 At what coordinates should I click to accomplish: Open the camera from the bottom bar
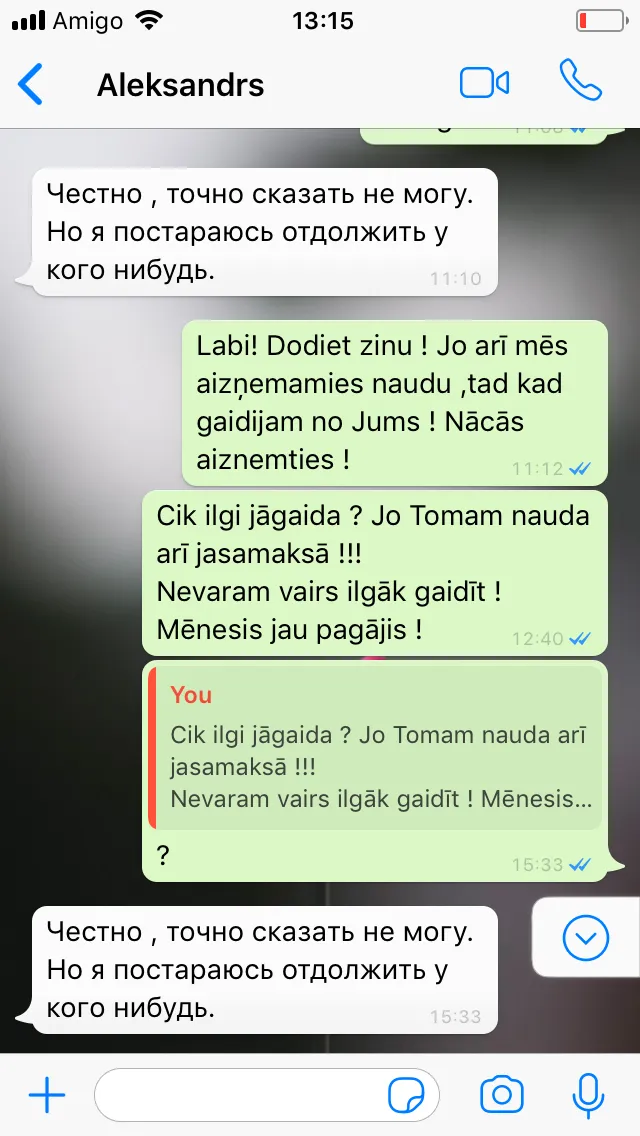tap(502, 1094)
